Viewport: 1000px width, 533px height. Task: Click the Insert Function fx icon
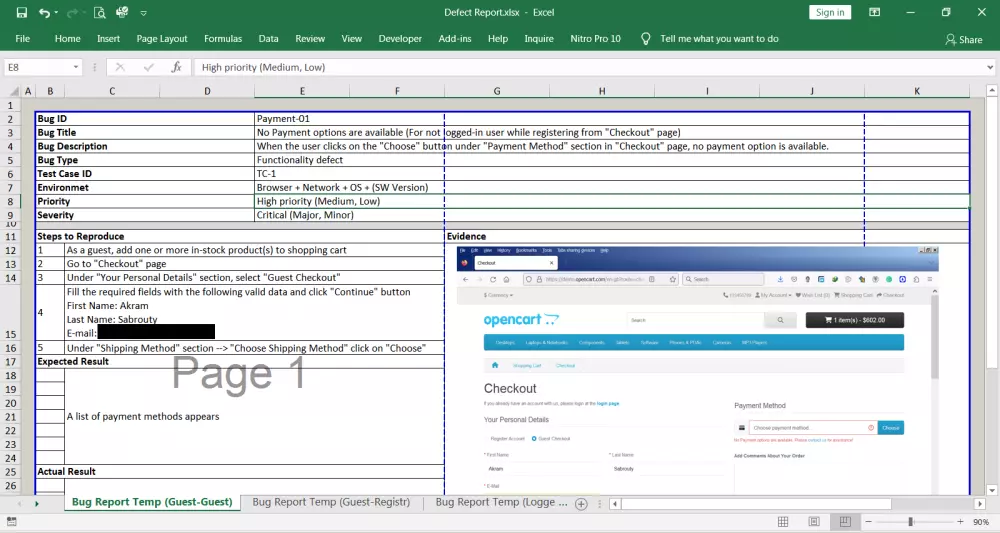176,67
